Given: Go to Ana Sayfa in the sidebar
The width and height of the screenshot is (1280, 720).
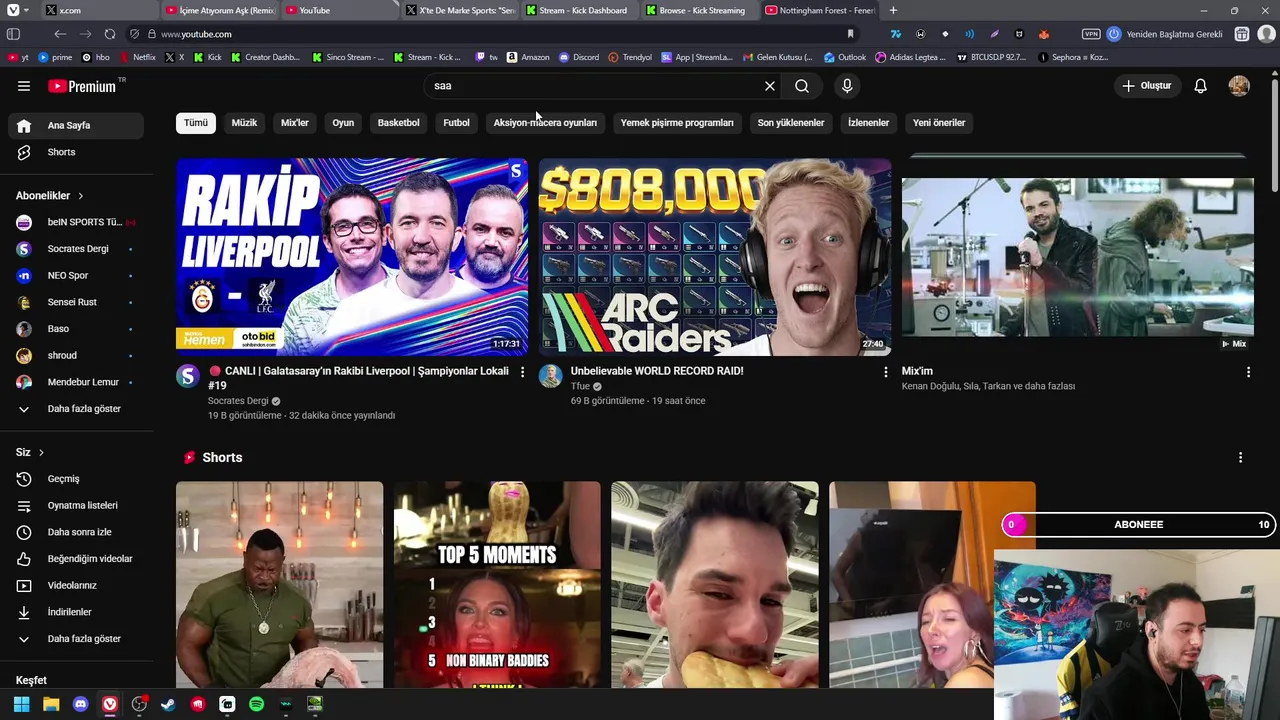Looking at the screenshot, I should click(x=76, y=126).
